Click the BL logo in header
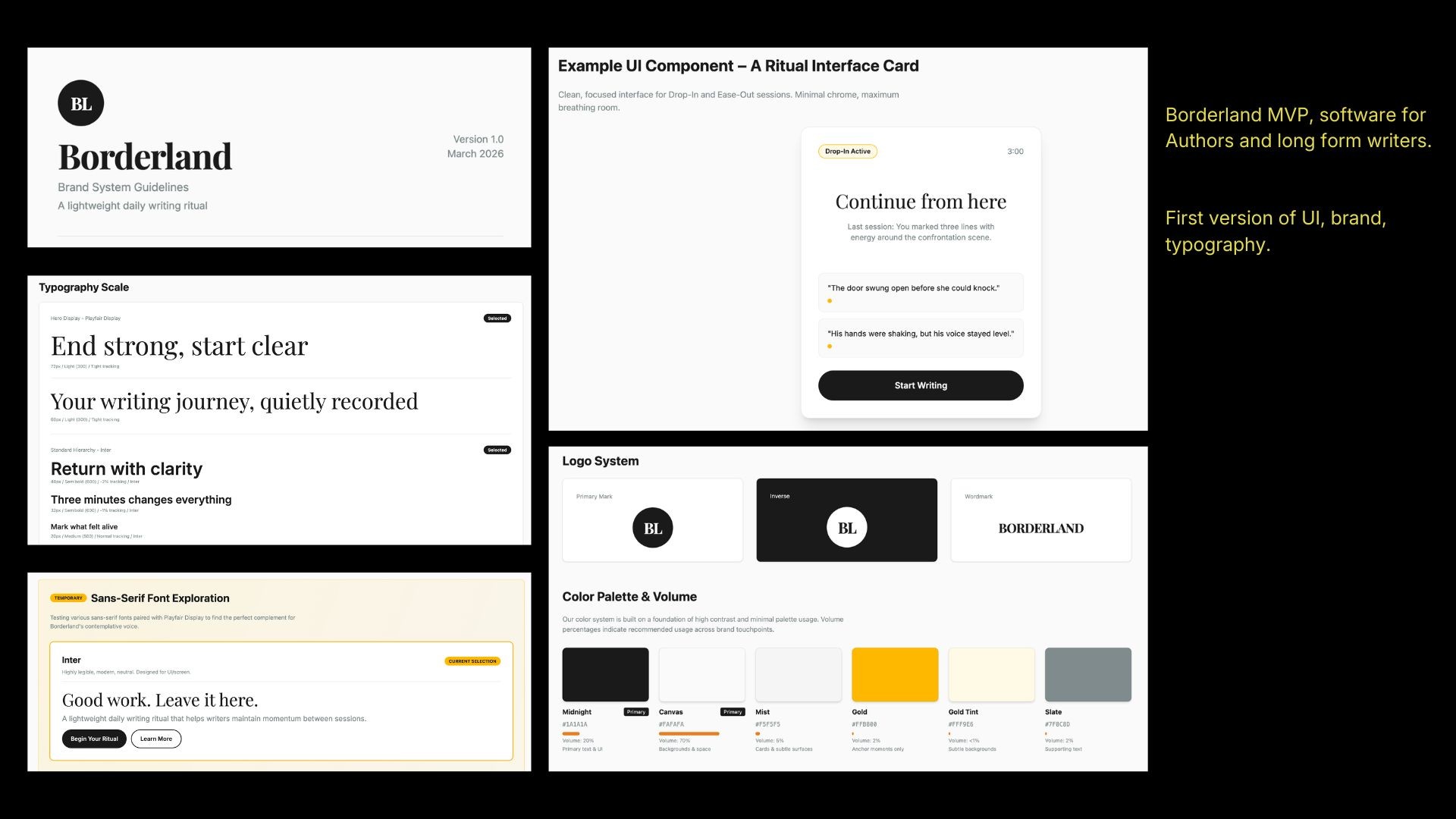The image size is (1456, 819). (x=80, y=103)
